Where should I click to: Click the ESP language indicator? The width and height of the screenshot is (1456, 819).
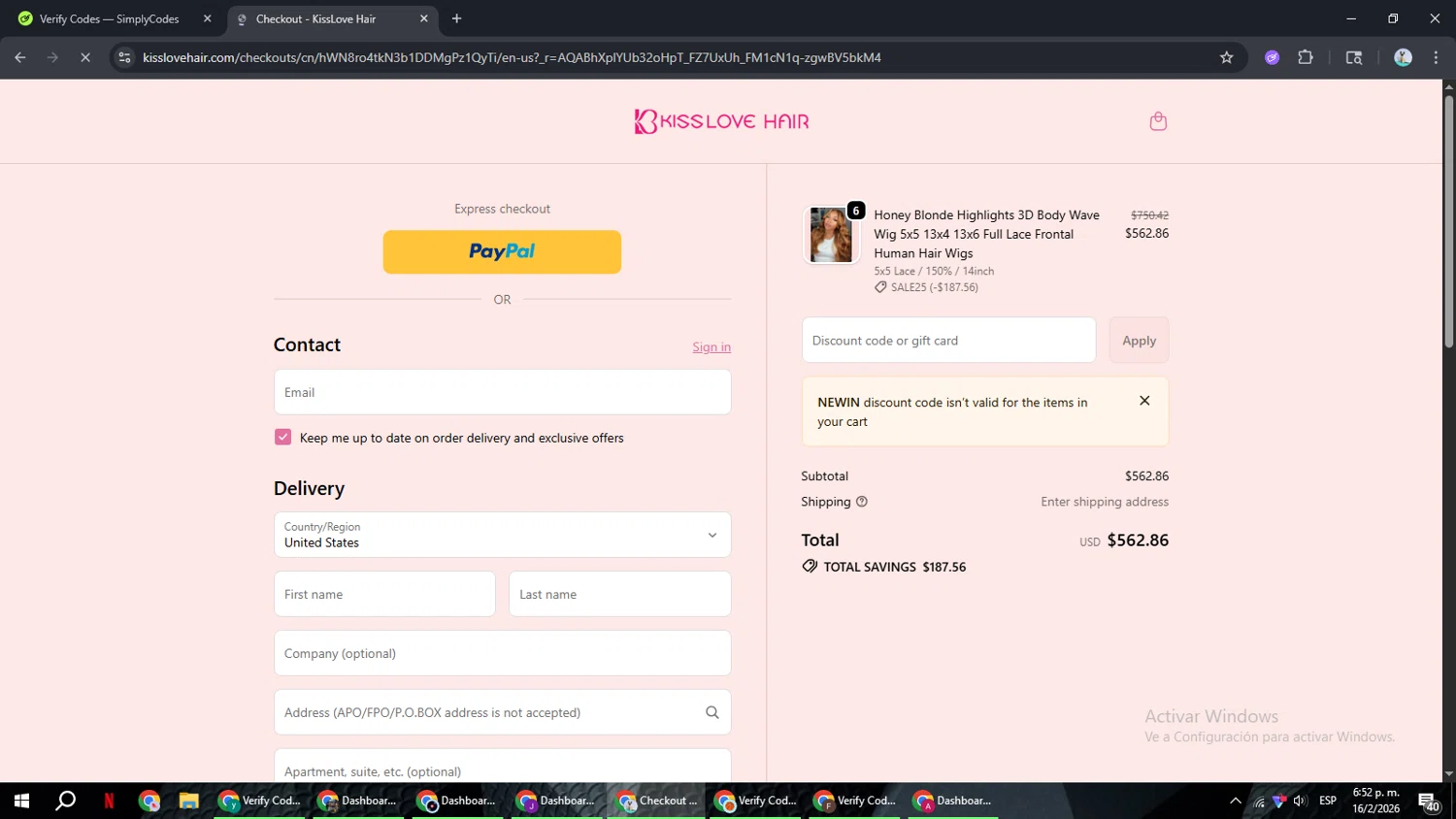tap(1328, 801)
